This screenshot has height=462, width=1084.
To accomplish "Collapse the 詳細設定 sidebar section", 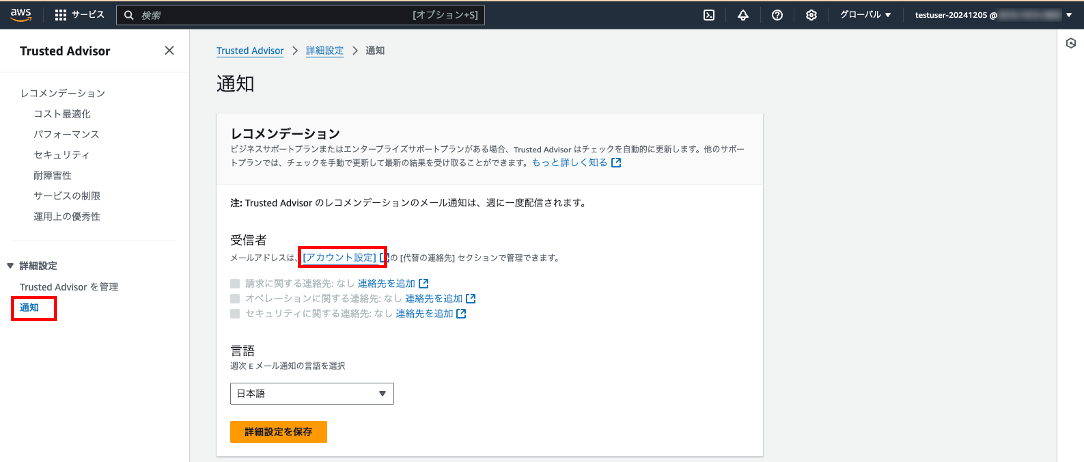I will (10, 266).
